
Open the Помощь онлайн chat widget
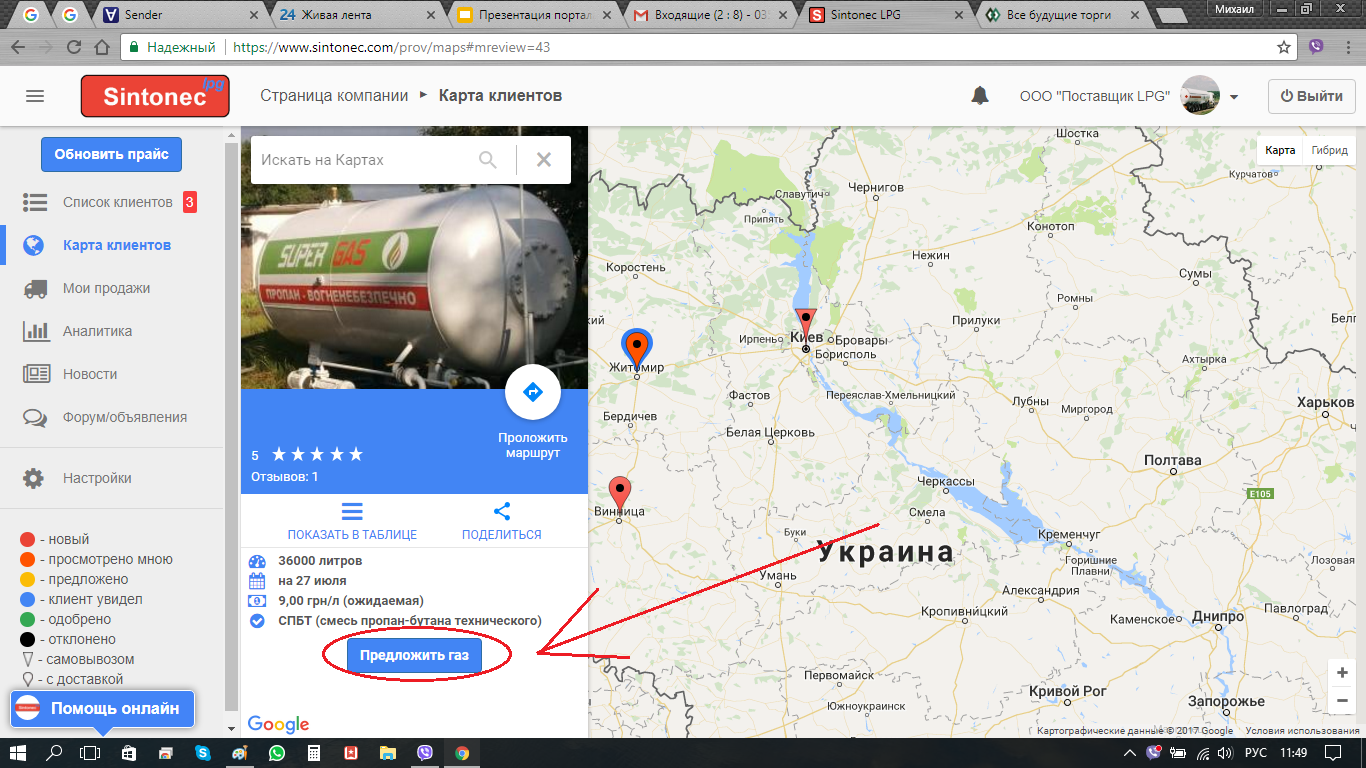click(102, 708)
